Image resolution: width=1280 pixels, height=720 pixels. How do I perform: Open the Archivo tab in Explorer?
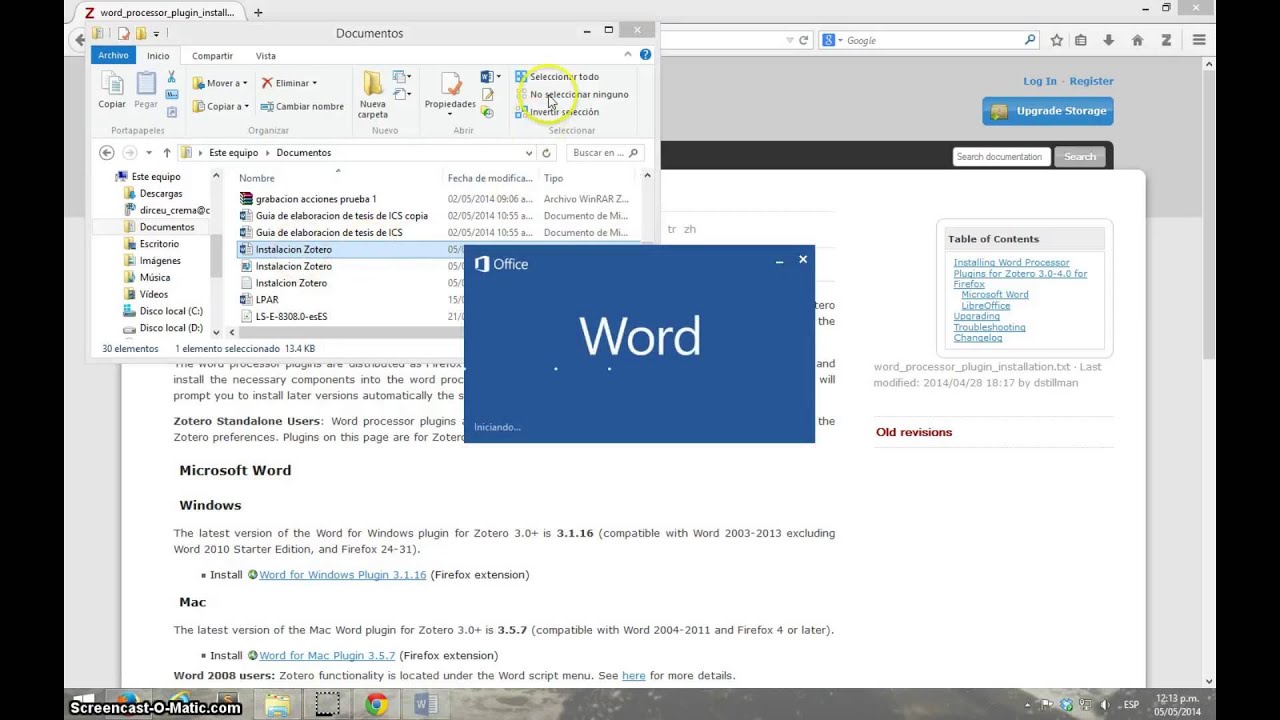click(113, 55)
